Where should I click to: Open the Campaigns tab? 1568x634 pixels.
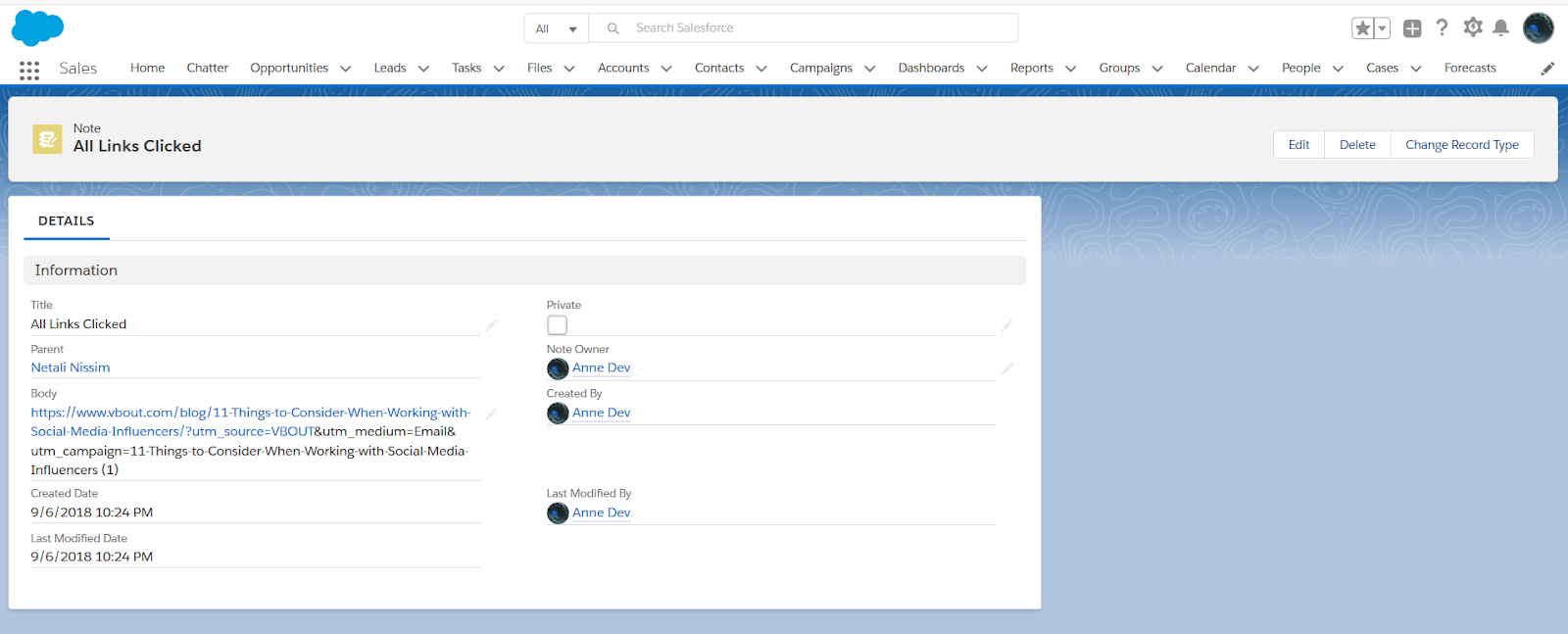(821, 68)
